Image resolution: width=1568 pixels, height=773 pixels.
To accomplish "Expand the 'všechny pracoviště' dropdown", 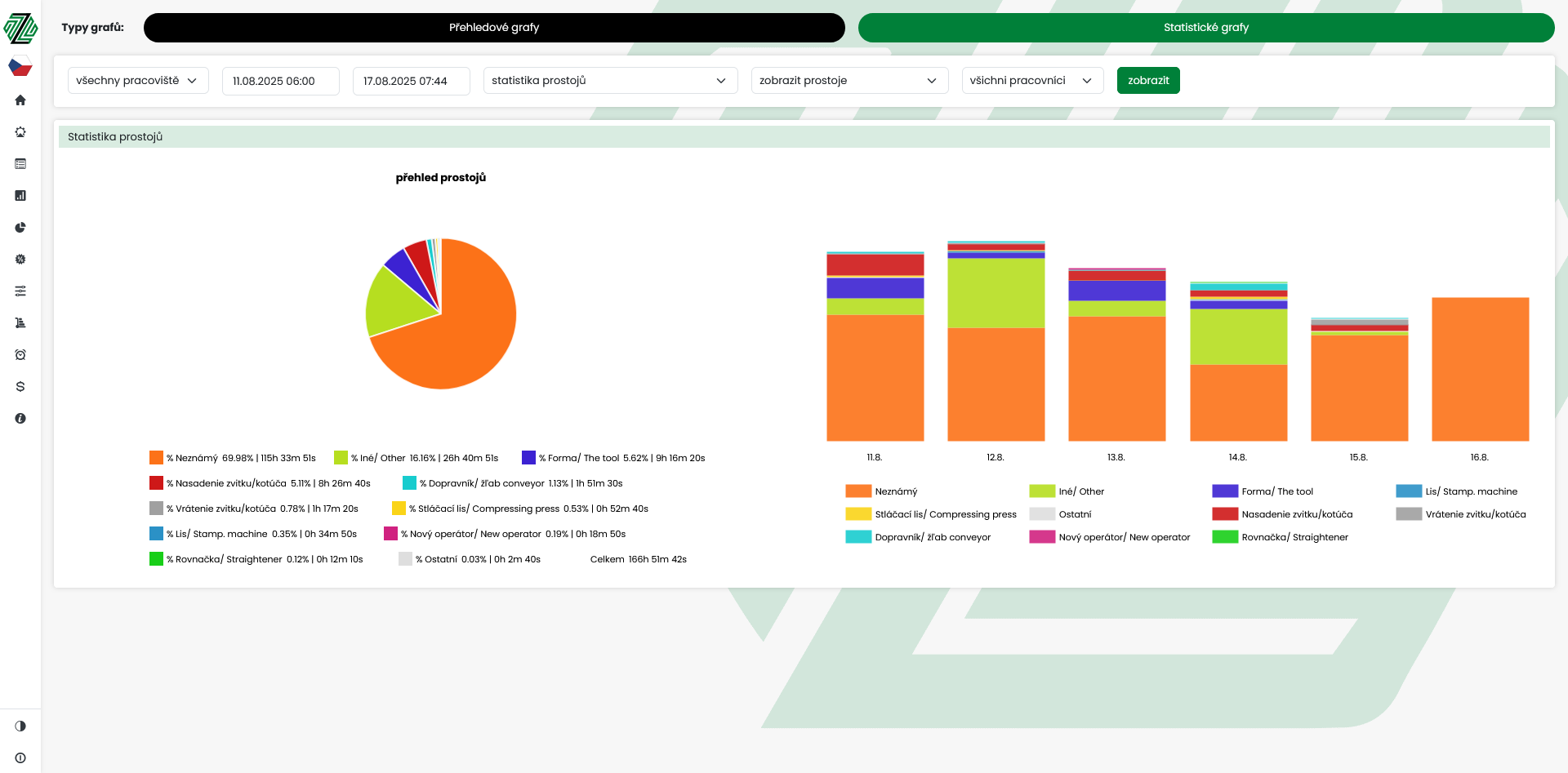I will pos(137,81).
